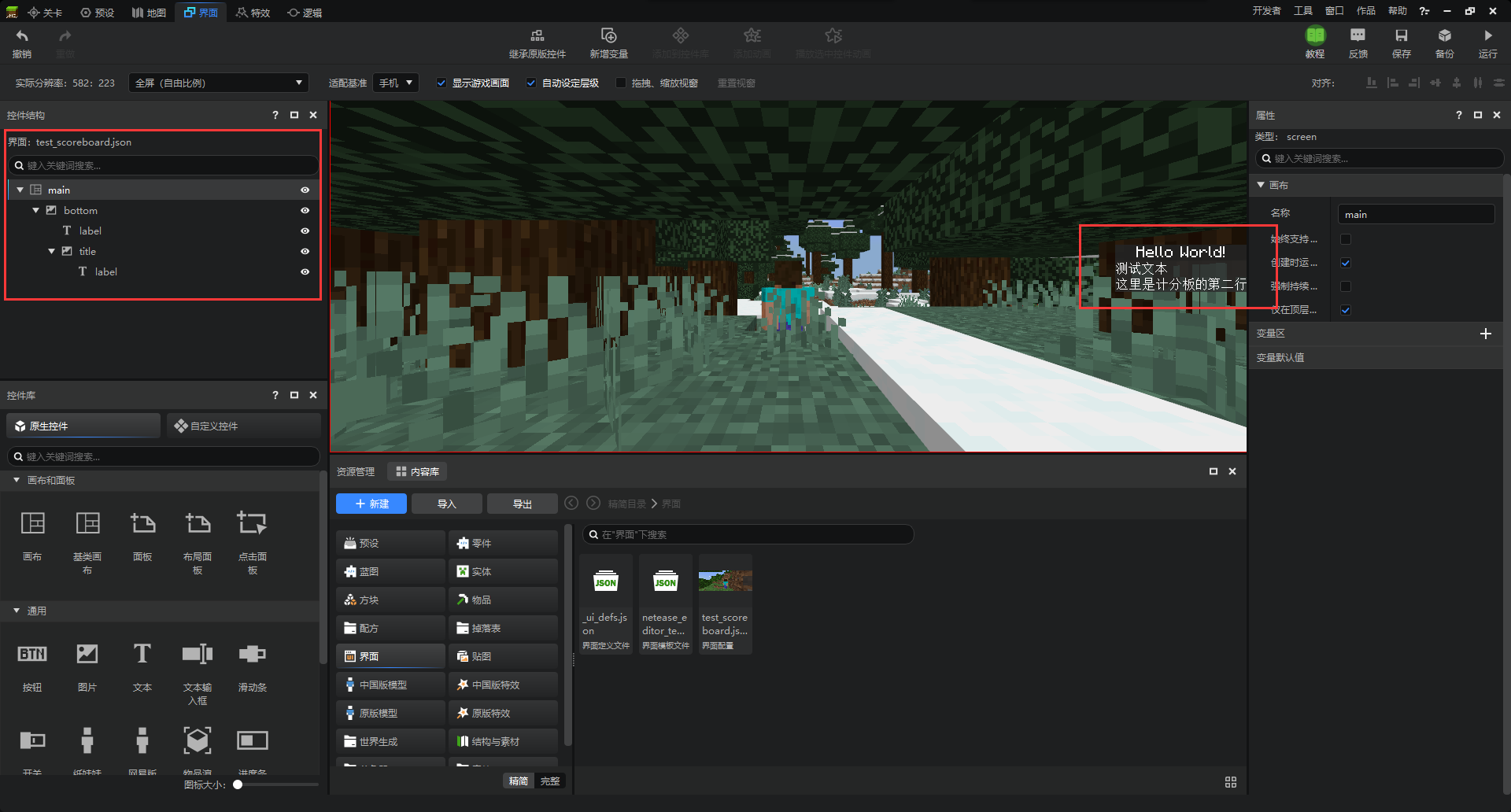Viewport: 1511px width, 812px height.
Task: Open the 关卡 top tab
Action: (x=45, y=12)
